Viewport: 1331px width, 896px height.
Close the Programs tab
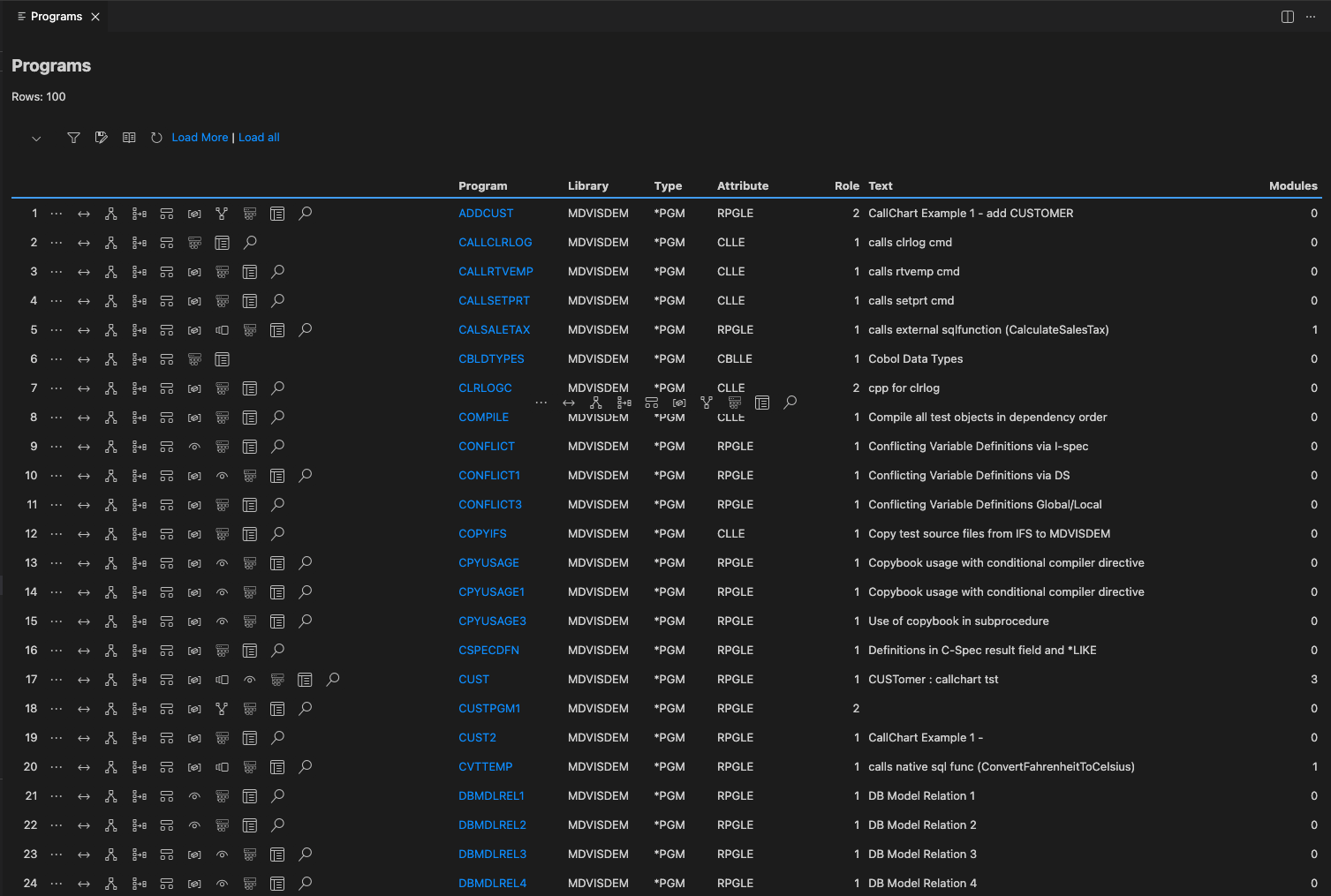[95, 17]
